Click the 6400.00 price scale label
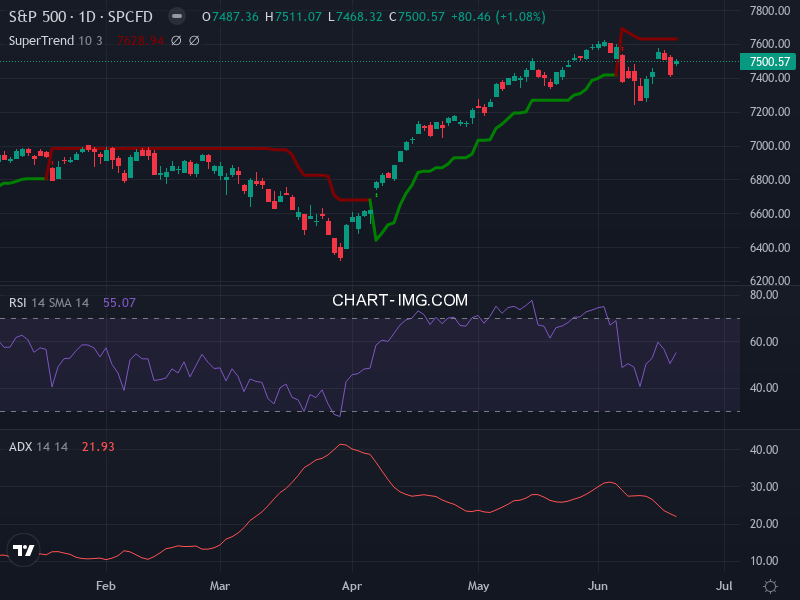800x600 pixels. pyautogui.click(x=770, y=248)
